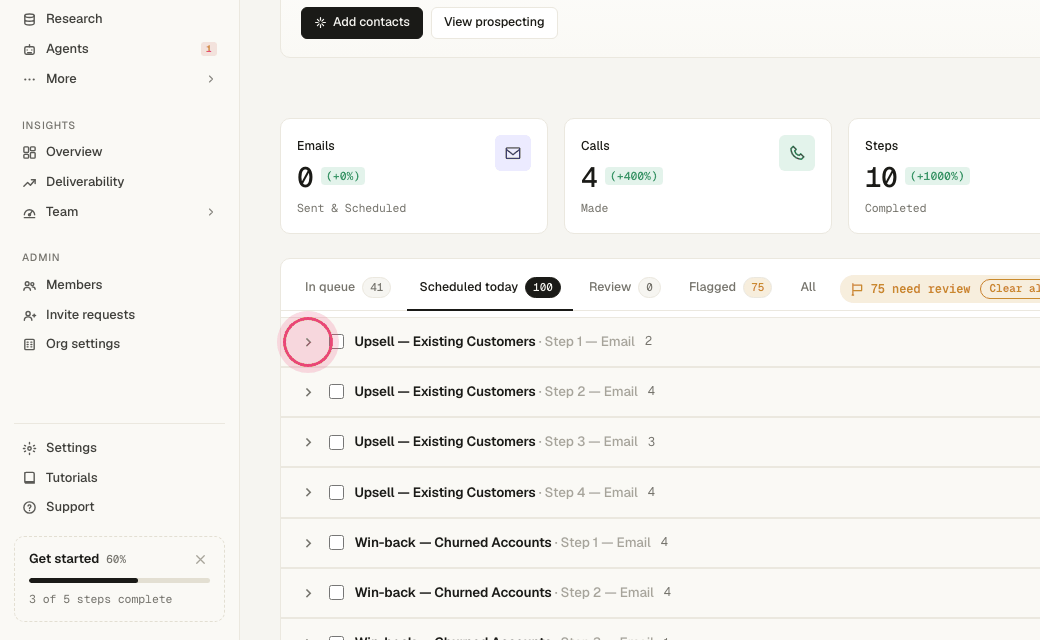1040x640 pixels.
Task: Open the Research sidebar icon
Action: 29,19
